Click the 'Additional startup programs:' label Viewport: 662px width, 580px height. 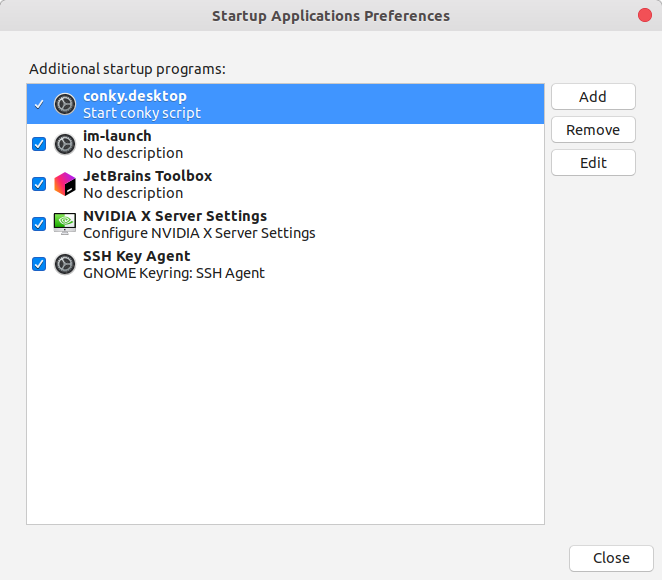click(x=128, y=69)
